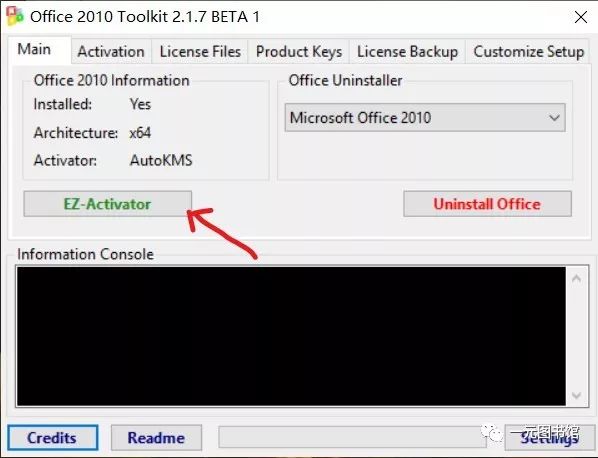Open the License Files tab
Screen dimensions: 598x458
tap(200, 51)
